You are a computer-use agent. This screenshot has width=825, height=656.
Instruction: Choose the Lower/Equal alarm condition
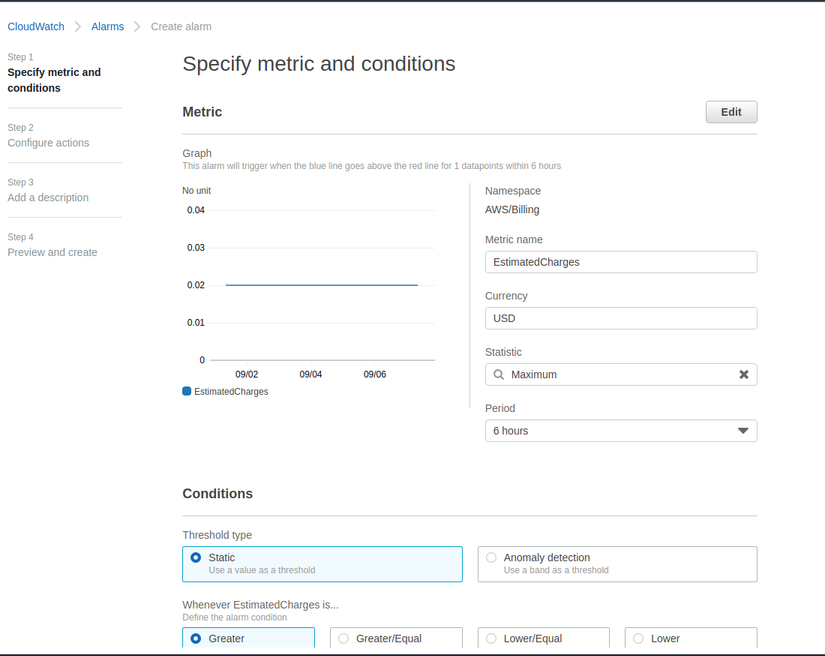[491, 638]
